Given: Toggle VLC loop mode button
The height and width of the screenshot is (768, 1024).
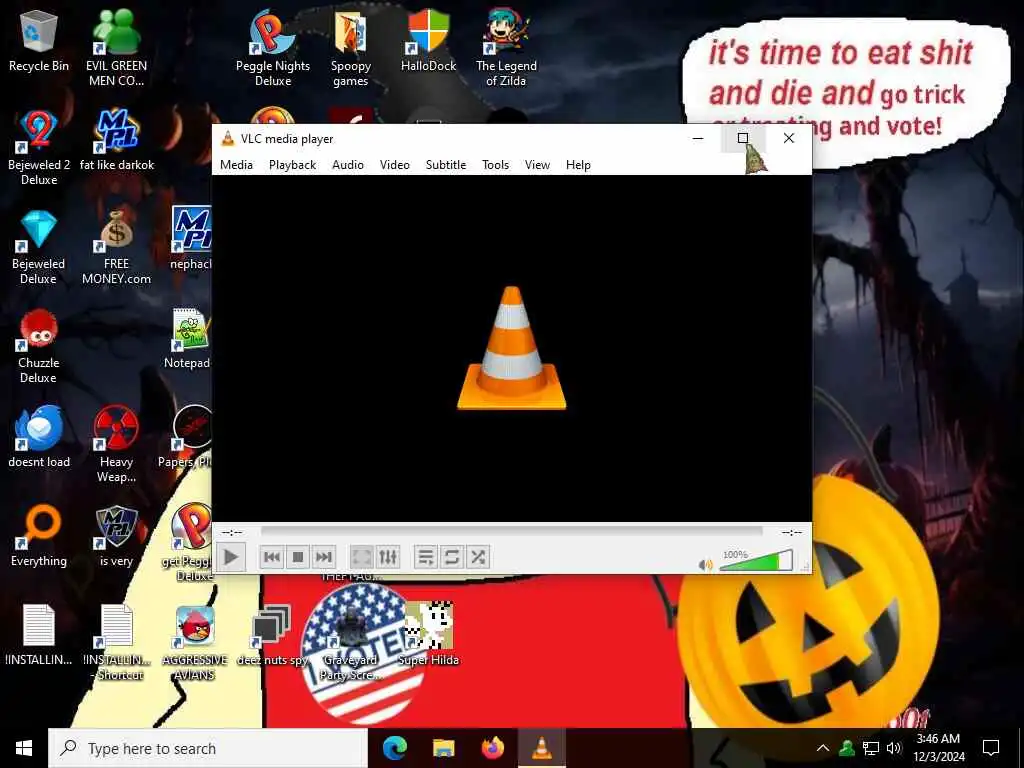Looking at the screenshot, I should click(x=451, y=557).
